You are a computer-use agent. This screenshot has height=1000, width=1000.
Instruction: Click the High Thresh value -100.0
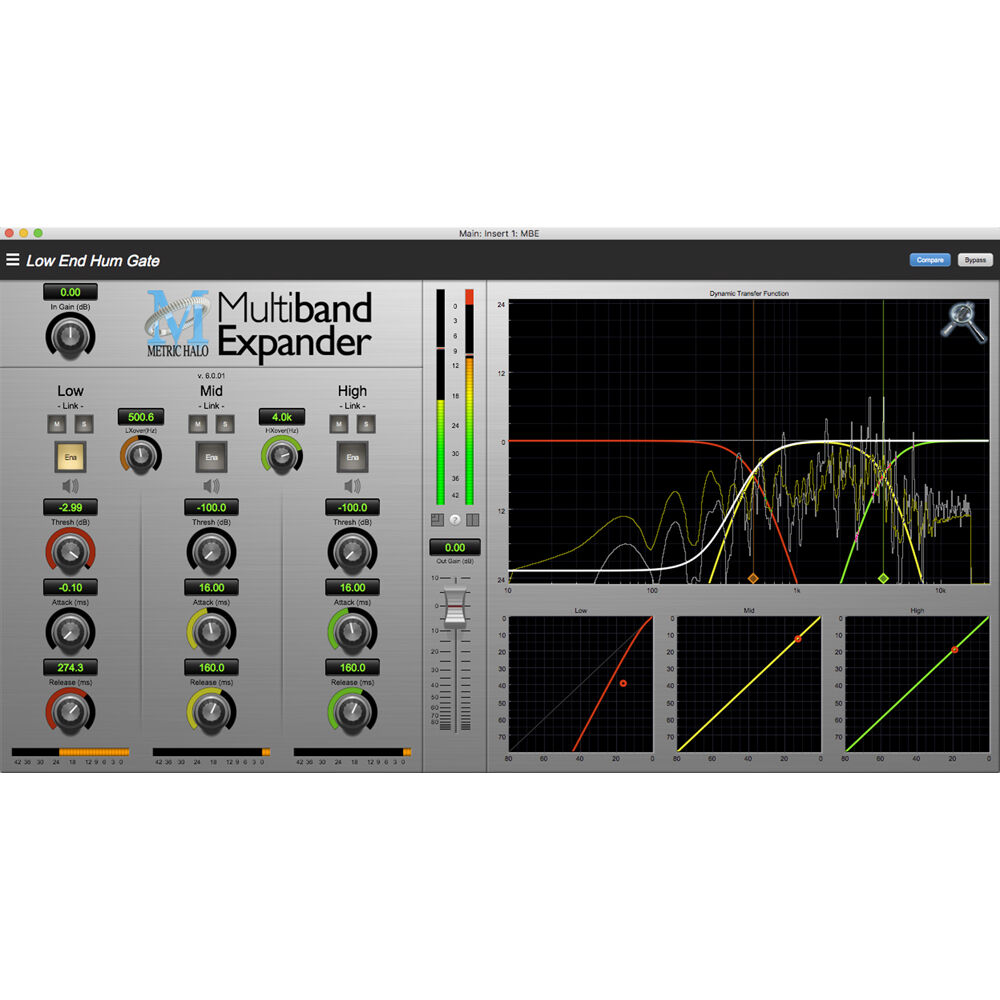352,508
